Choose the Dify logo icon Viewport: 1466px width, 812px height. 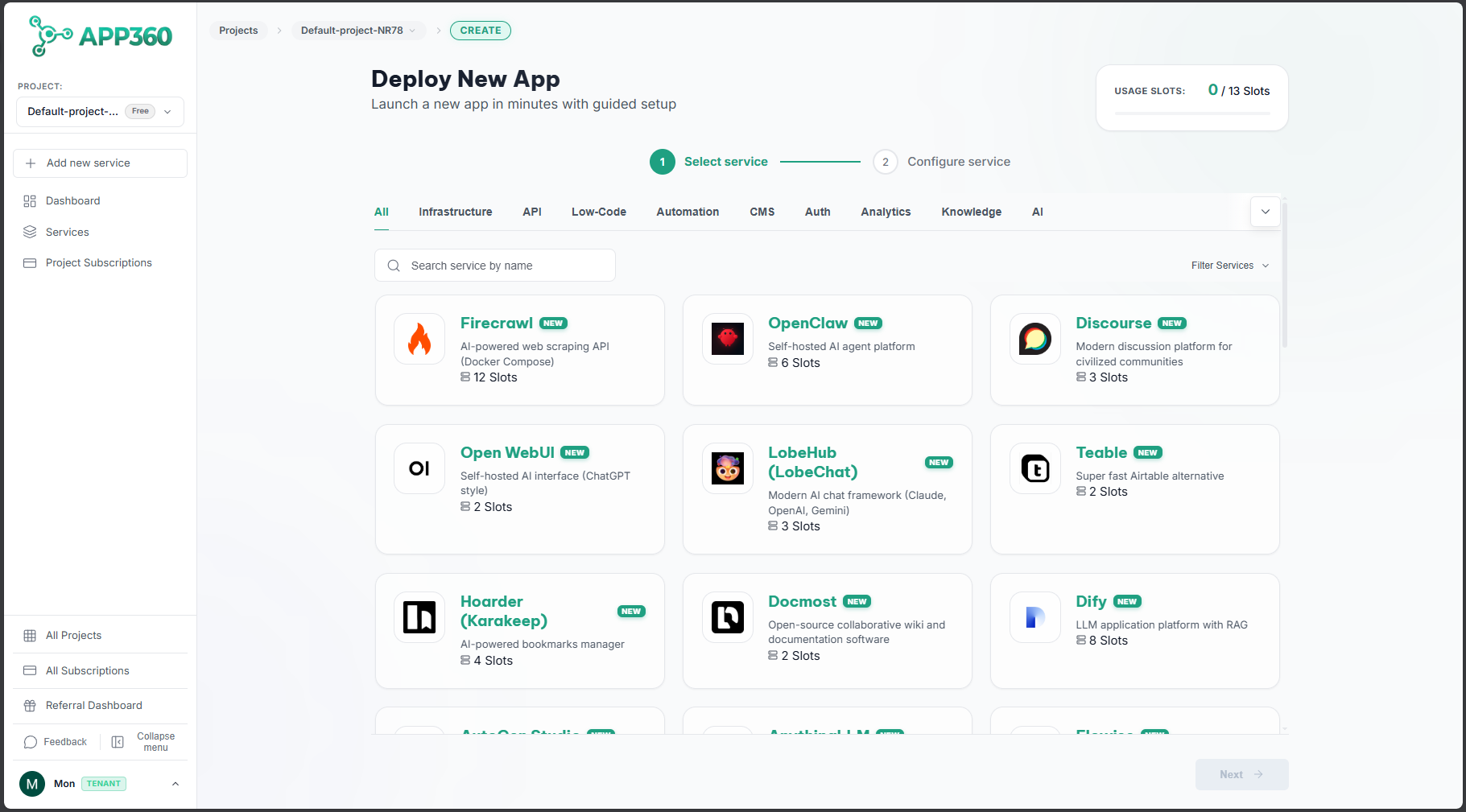[1035, 617]
